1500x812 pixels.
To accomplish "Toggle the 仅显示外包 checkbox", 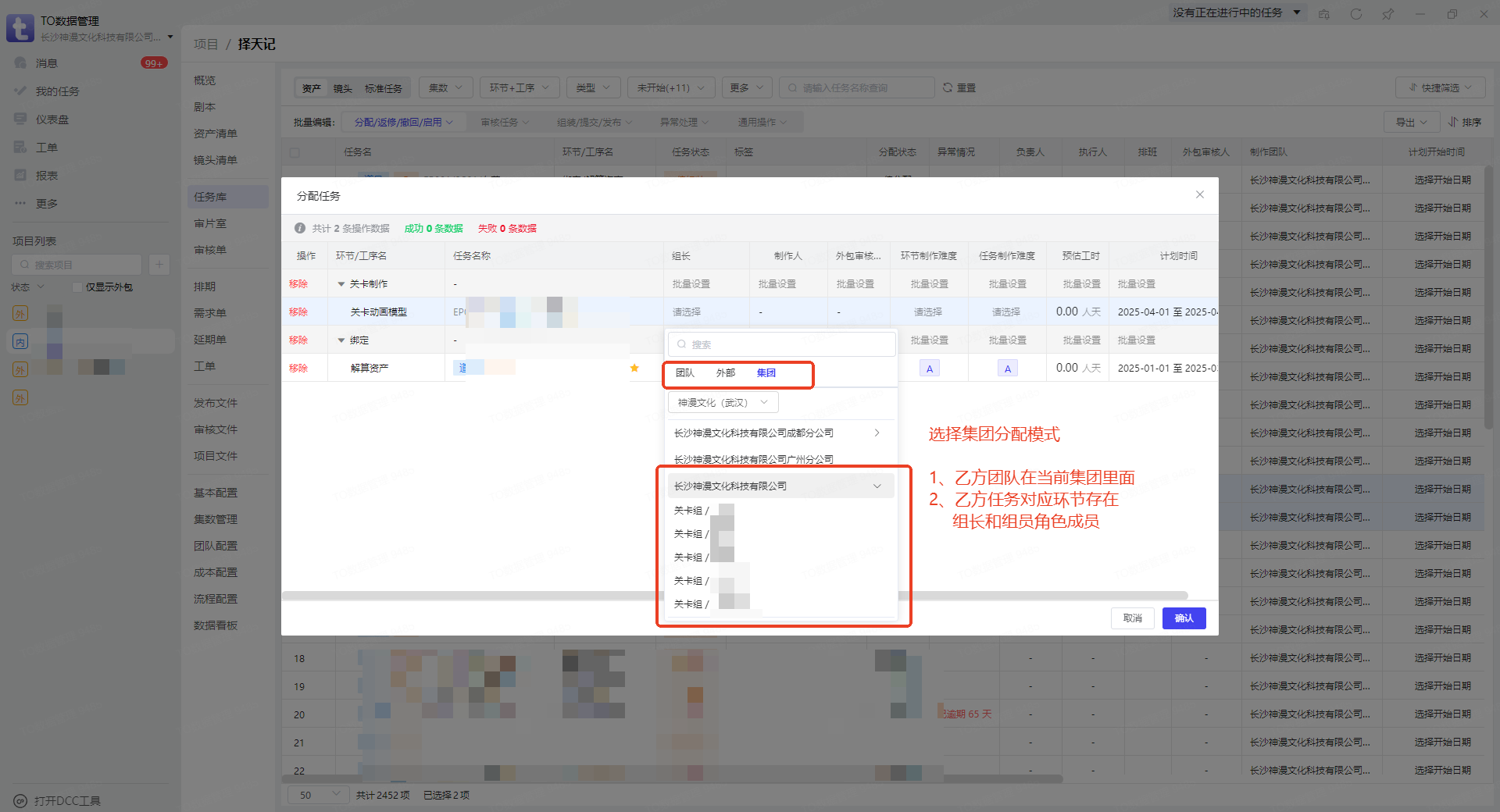I will 77,287.
